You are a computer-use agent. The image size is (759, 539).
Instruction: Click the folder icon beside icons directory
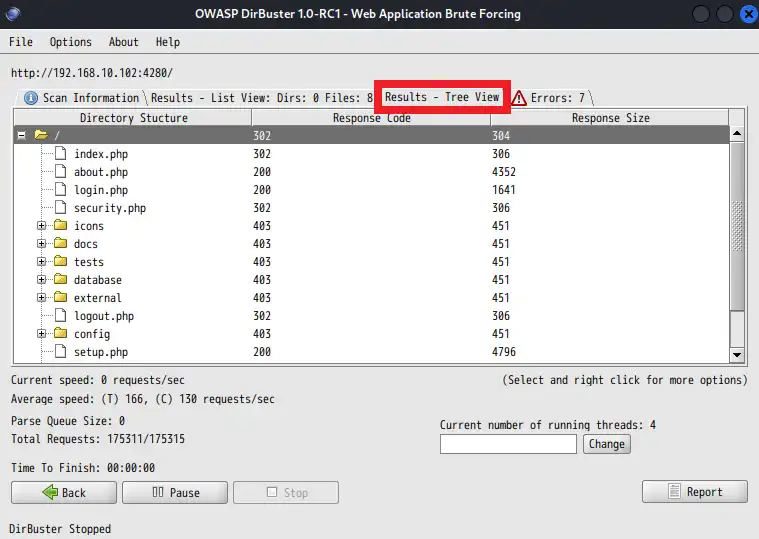60,226
